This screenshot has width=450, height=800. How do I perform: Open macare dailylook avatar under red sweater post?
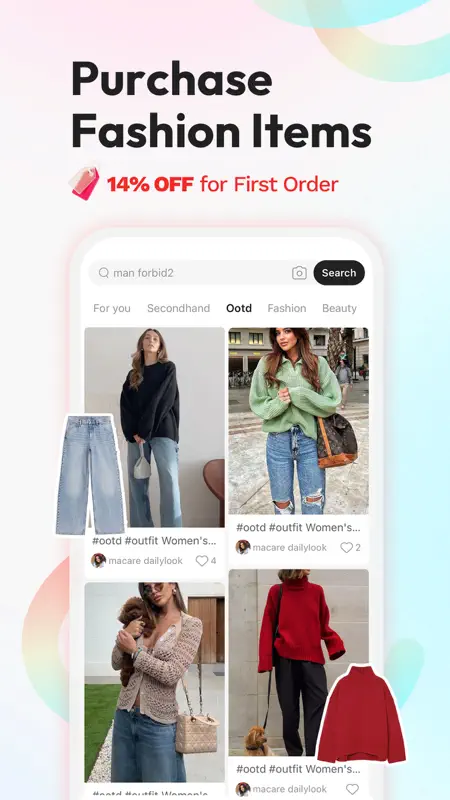[243, 789]
